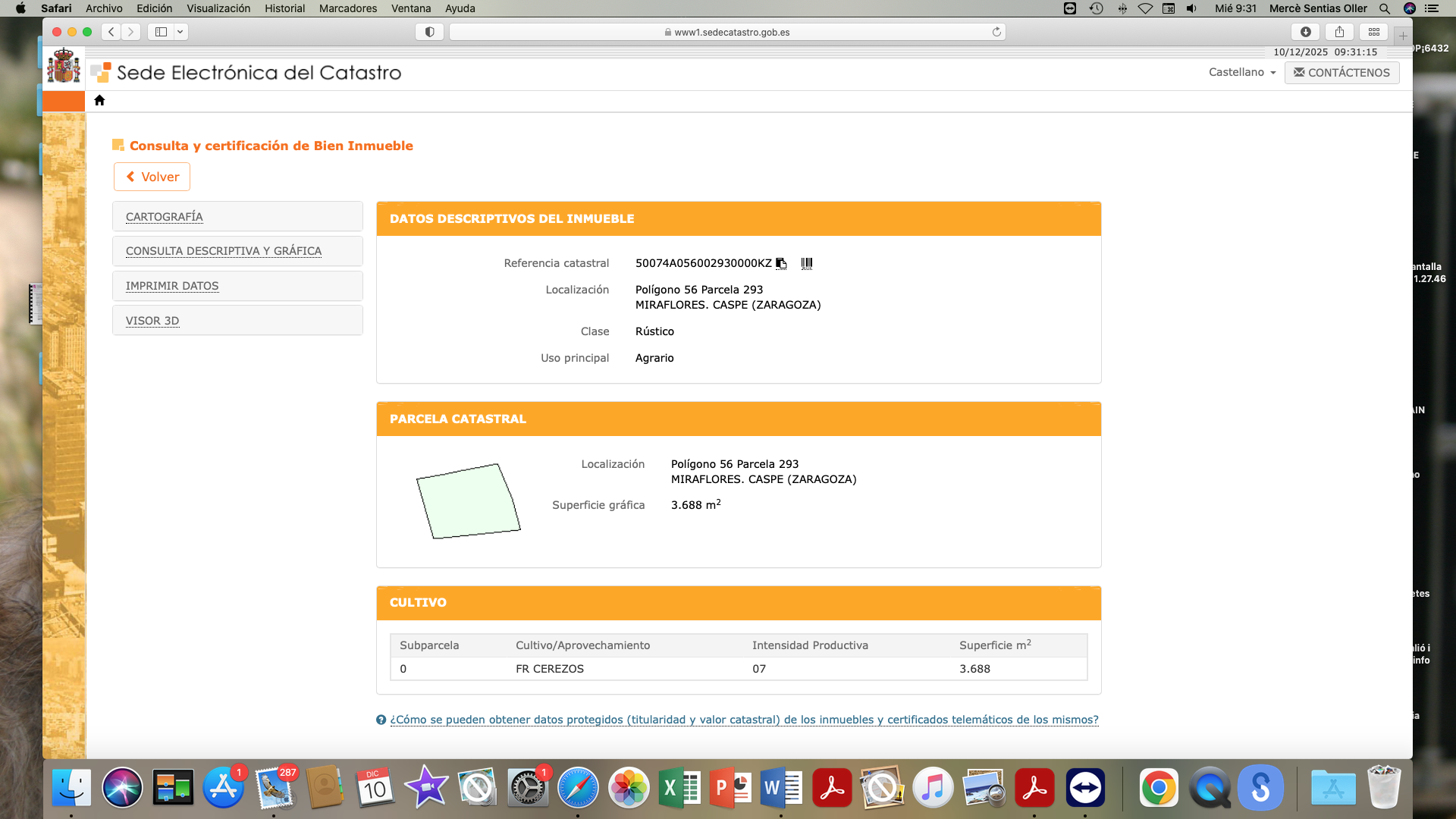Screen dimensions: 1456x819
Task: Toggle the Safari sidebar
Action: point(161,32)
